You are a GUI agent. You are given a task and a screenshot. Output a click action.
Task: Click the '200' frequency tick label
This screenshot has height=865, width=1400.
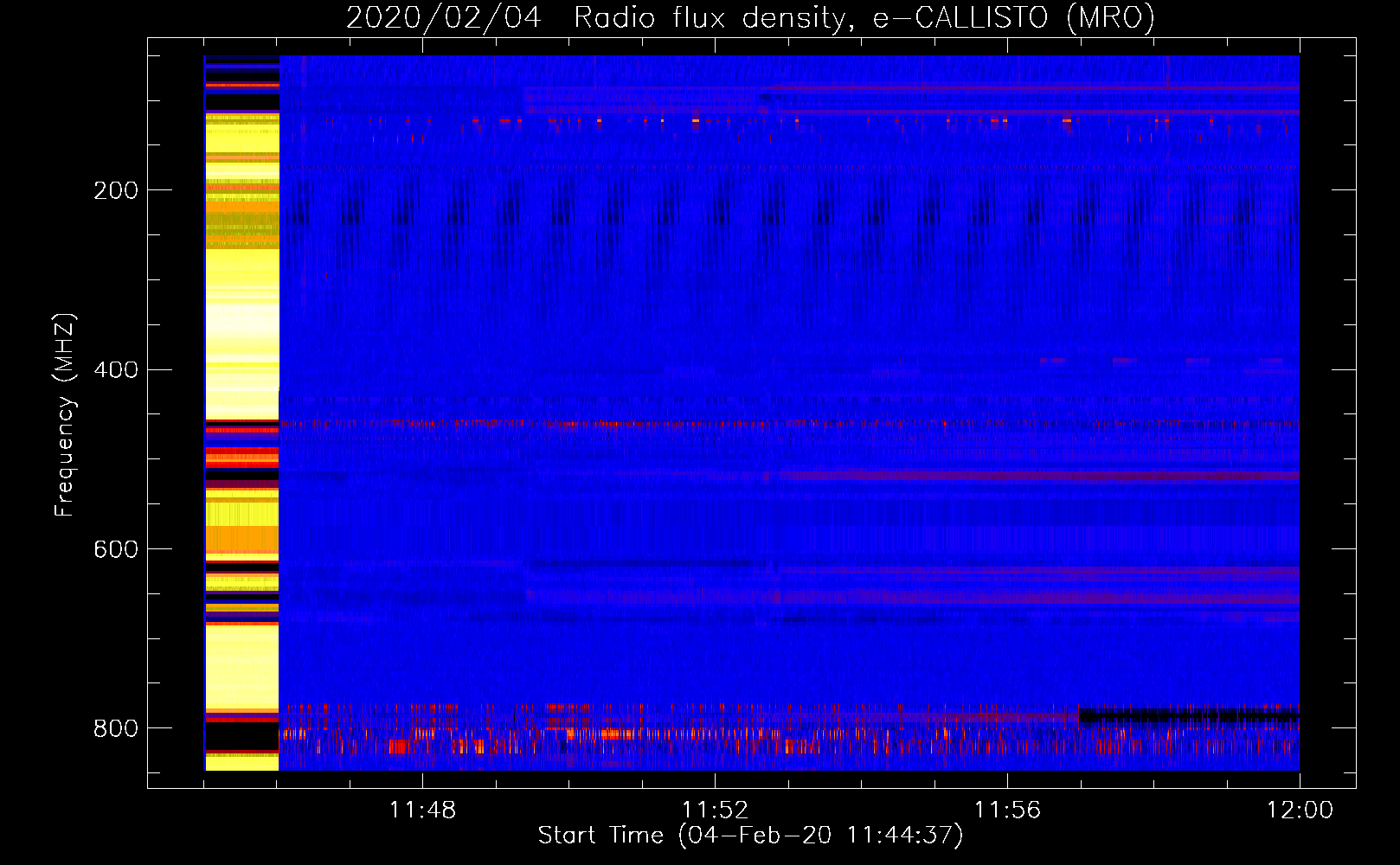click(116, 190)
